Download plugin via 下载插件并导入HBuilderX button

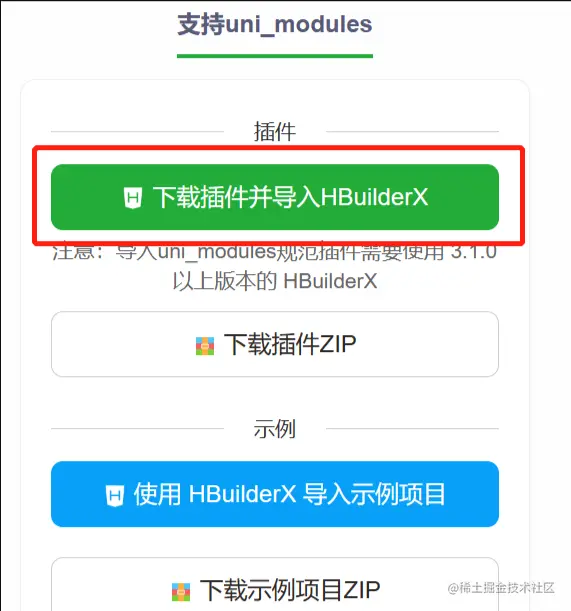coord(275,197)
